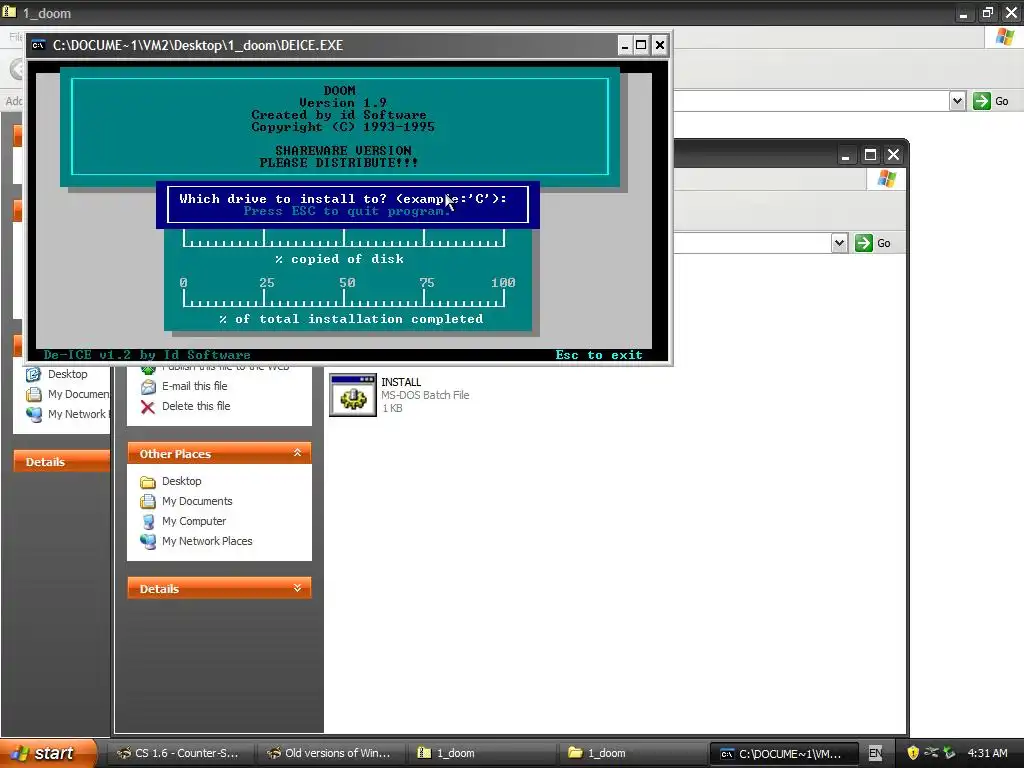Click the E-mail this file icon
The width and height of the screenshot is (1024, 768).
148,387
